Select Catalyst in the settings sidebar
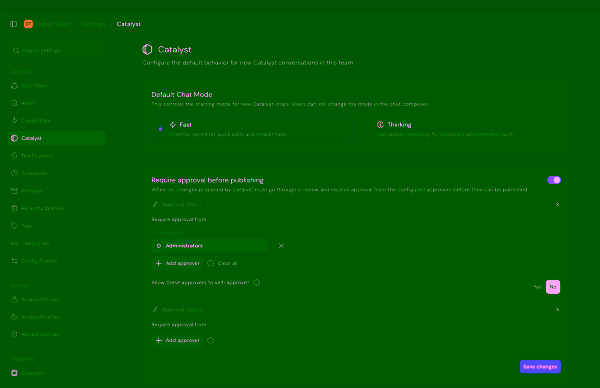The image size is (600, 388). pos(57,138)
